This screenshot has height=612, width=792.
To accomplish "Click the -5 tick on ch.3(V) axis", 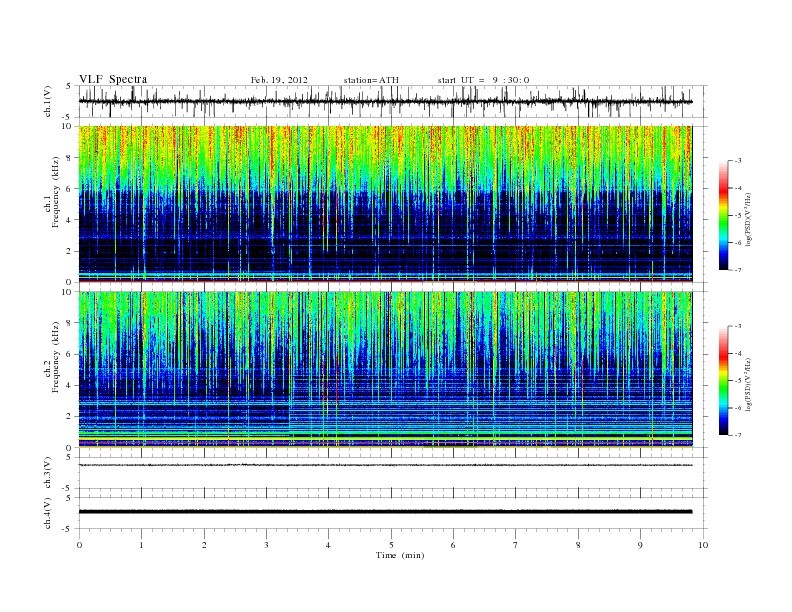I will [x=67, y=488].
